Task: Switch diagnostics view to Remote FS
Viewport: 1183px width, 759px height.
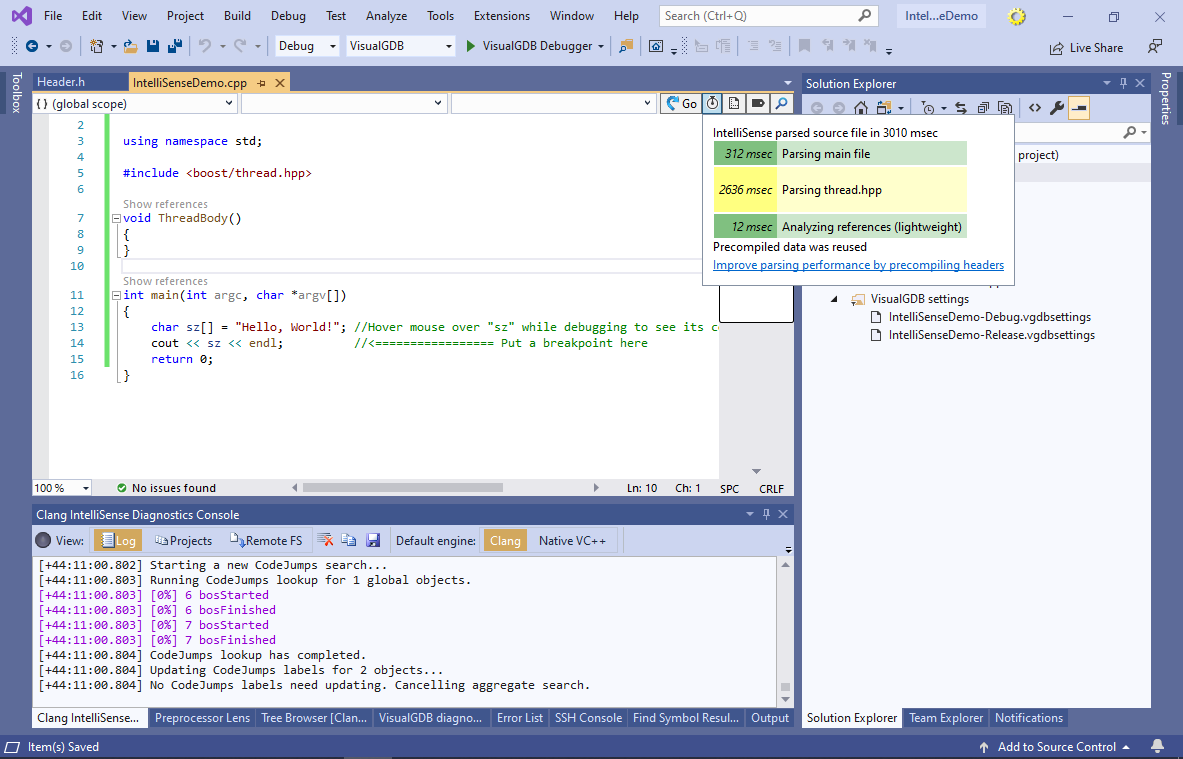Action: coord(266,540)
